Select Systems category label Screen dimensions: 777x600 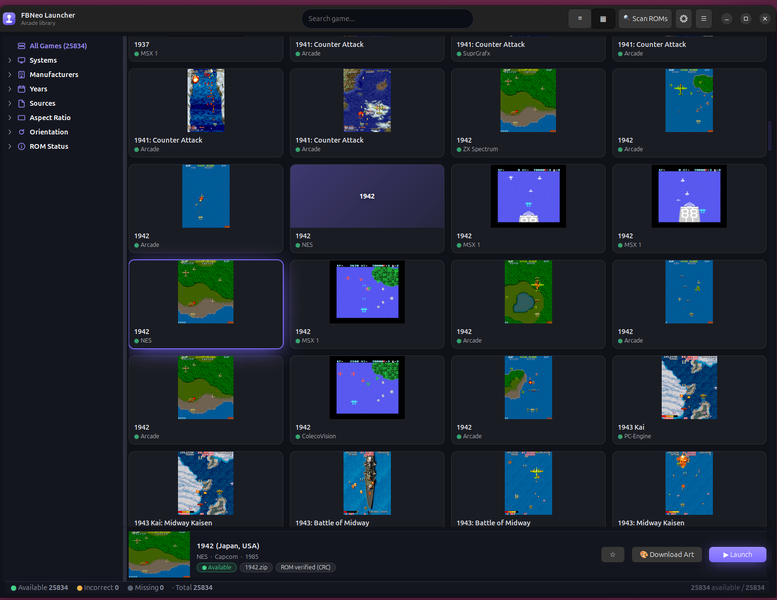coord(43,60)
